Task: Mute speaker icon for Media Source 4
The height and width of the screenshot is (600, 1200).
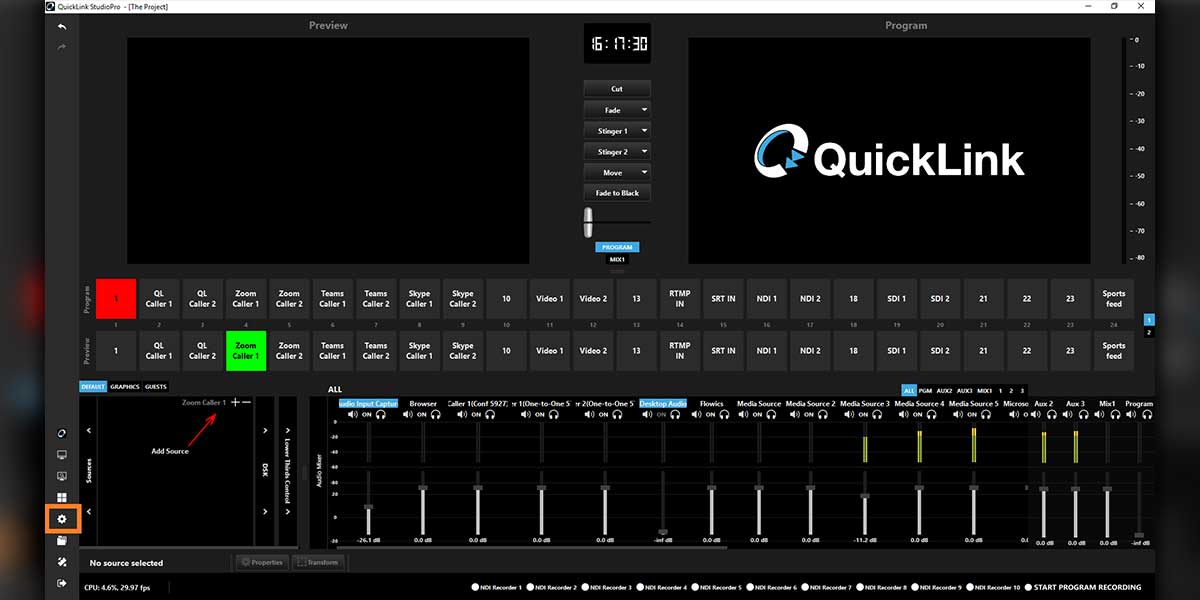Action: [x=906, y=414]
